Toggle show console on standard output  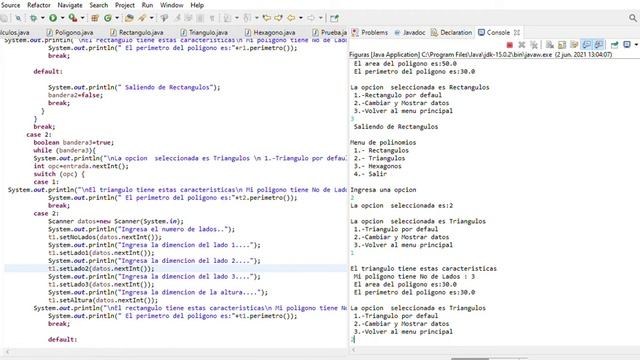587,45
